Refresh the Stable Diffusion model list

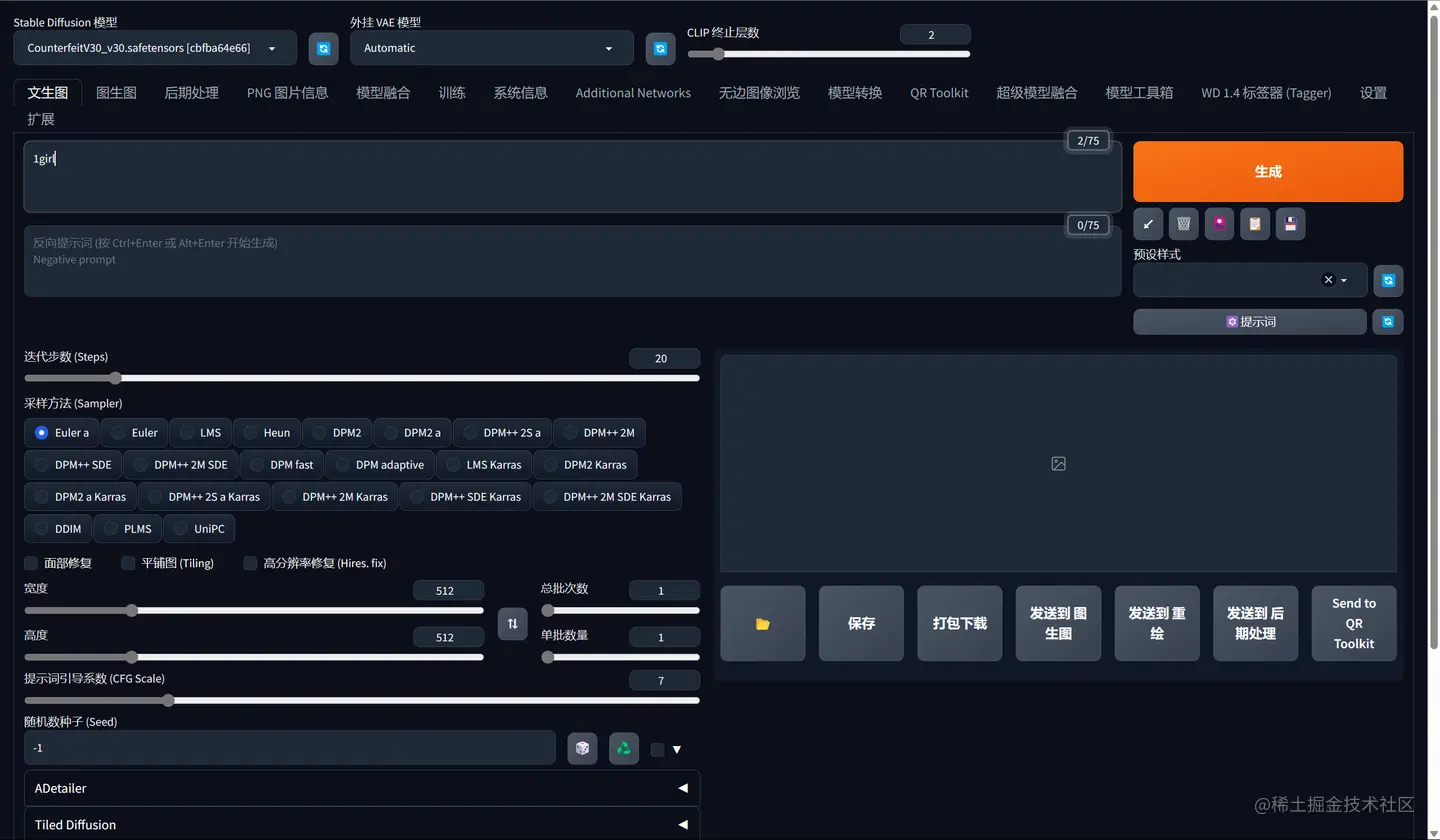click(x=323, y=48)
